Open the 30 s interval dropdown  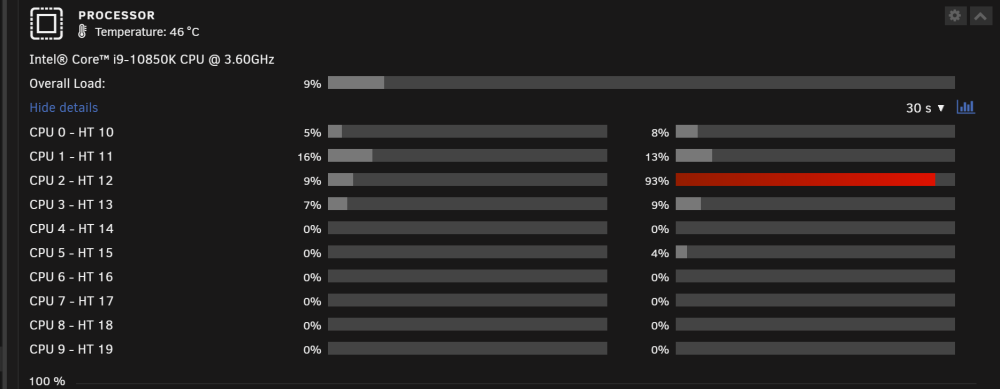point(925,108)
